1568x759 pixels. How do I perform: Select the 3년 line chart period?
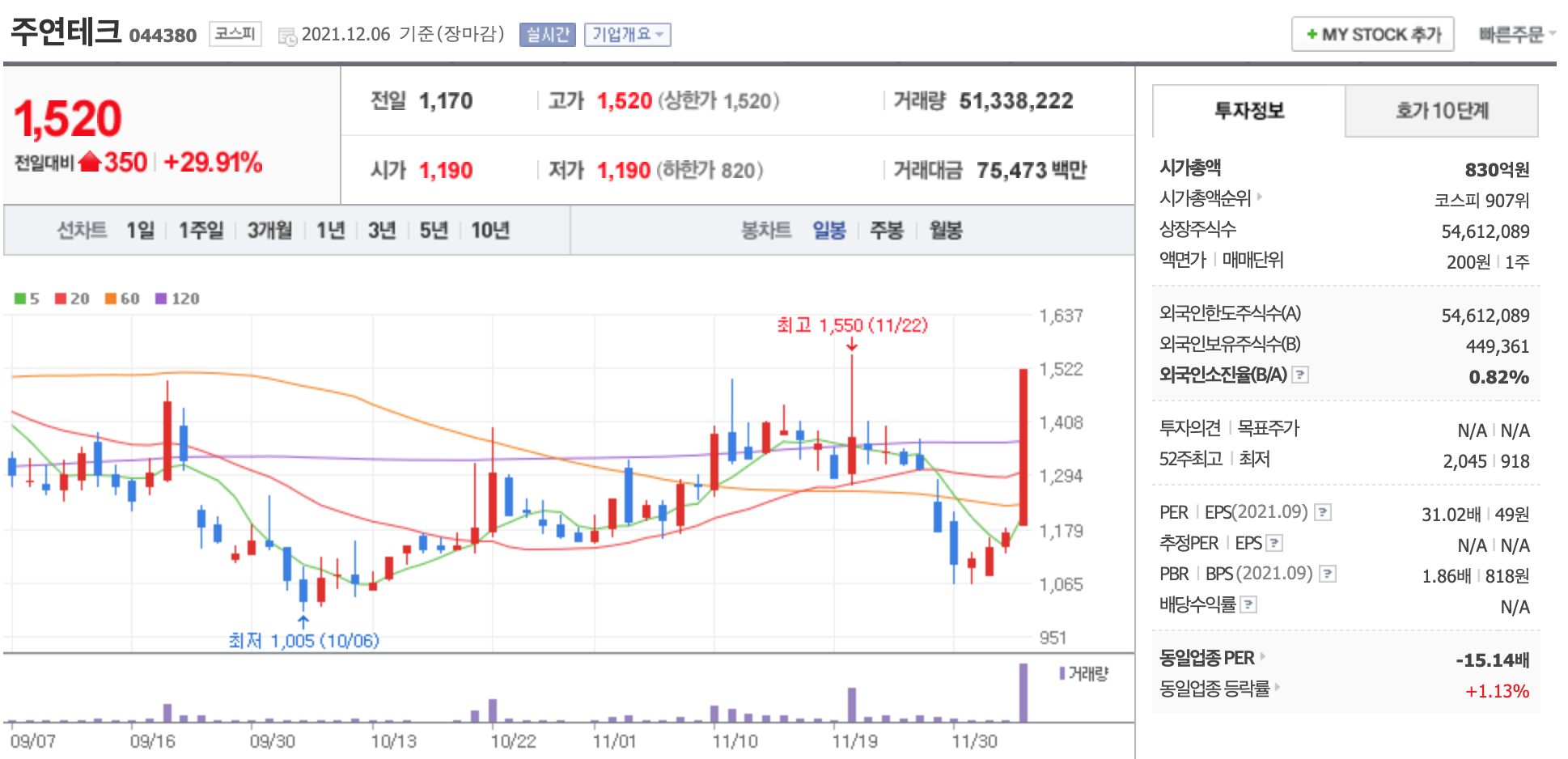382,231
